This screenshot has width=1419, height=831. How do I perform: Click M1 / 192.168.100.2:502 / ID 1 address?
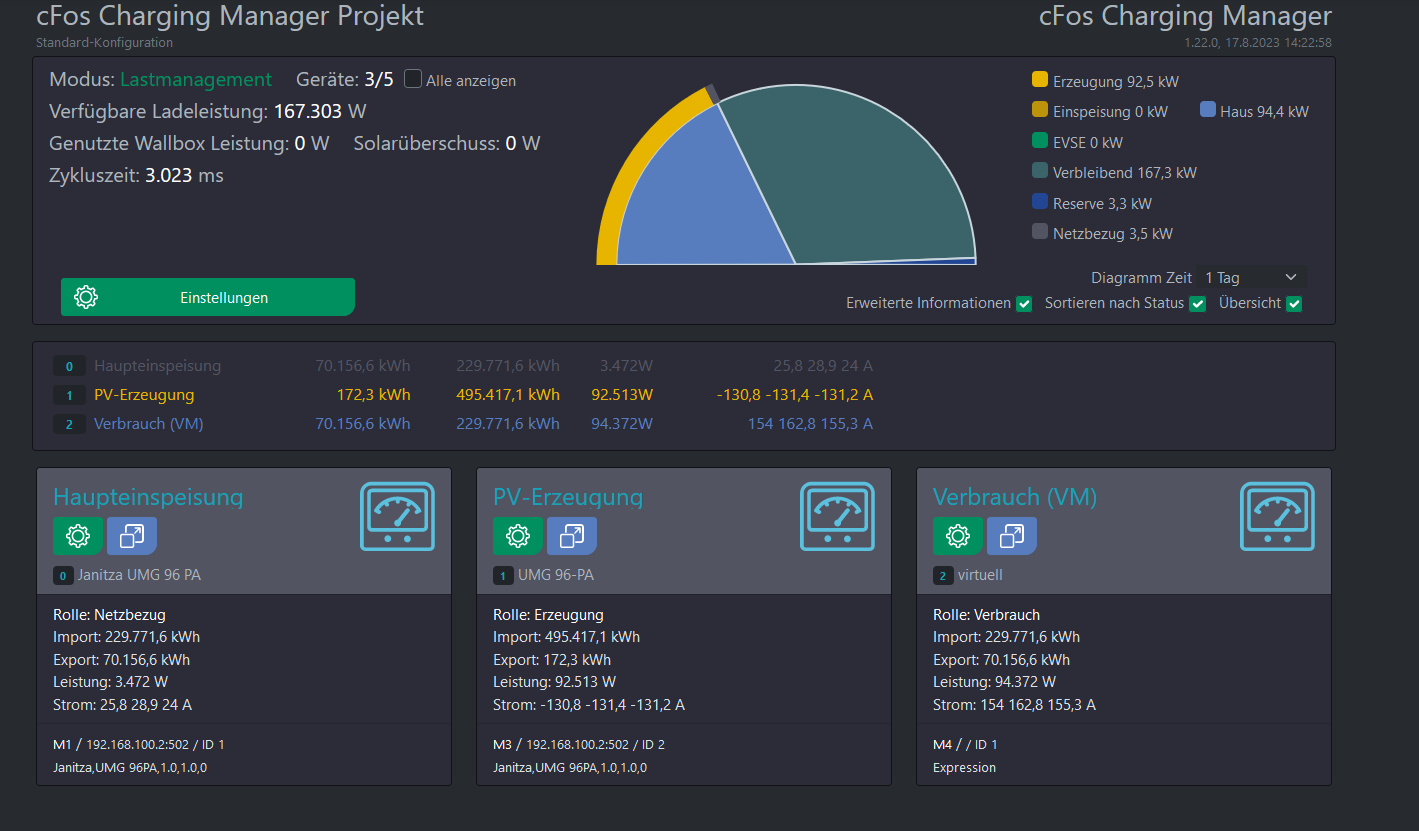138,745
